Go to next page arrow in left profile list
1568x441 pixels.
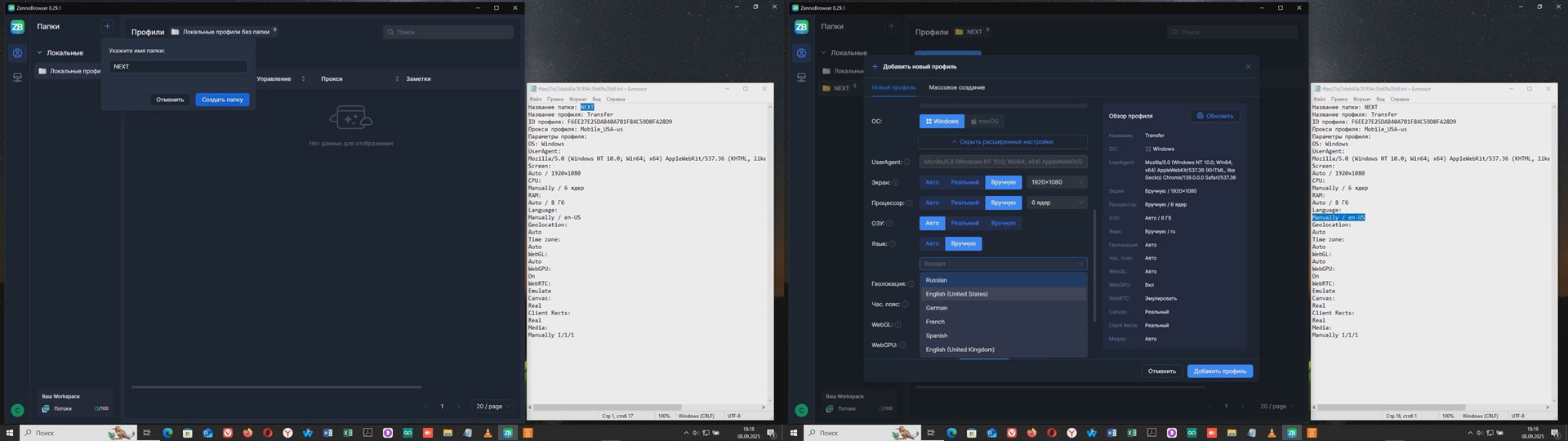[x=459, y=406]
